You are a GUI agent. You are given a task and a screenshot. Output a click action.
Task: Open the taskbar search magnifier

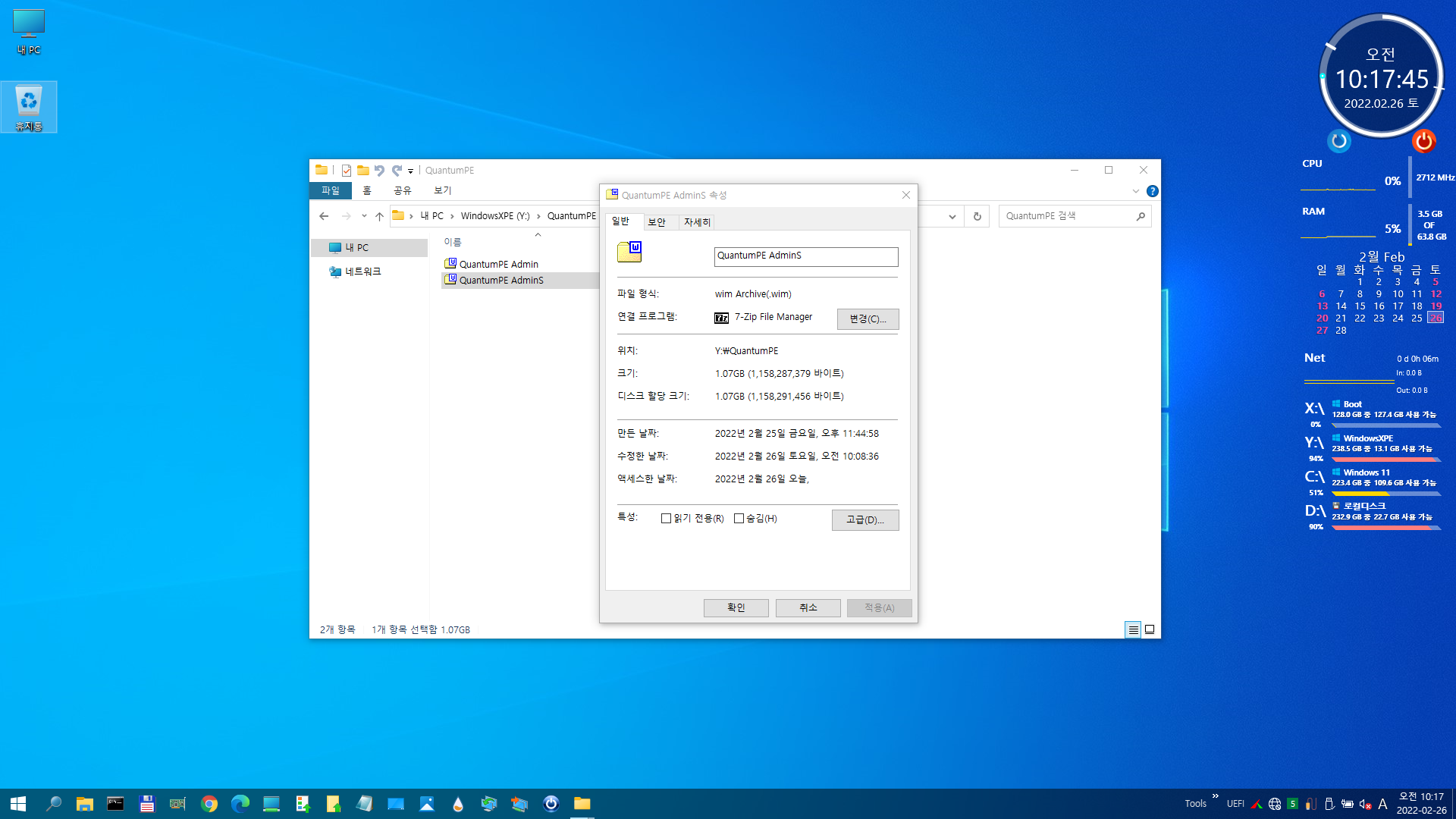click(x=54, y=804)
